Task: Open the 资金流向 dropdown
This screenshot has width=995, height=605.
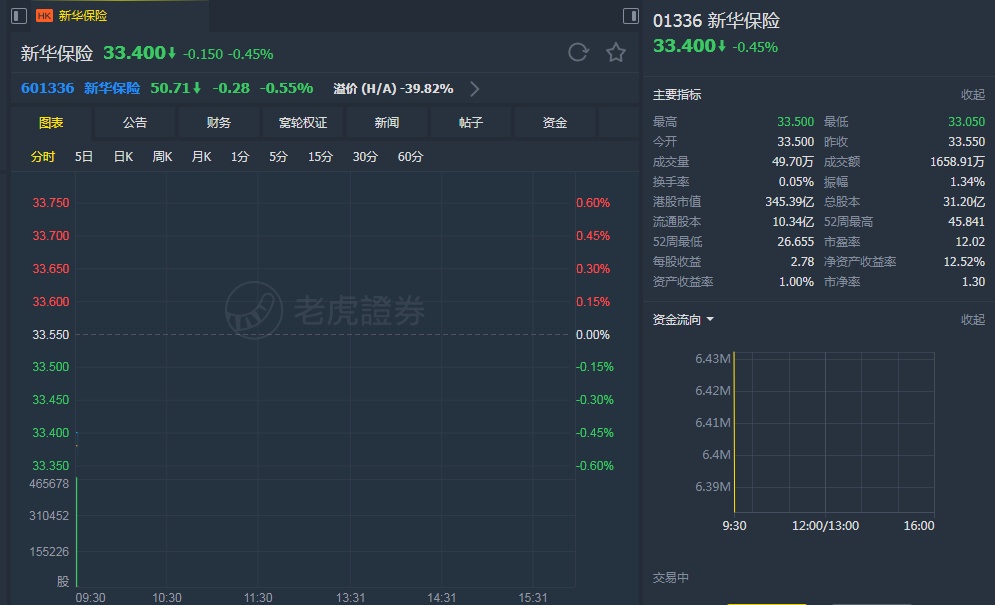Action: [x=710, y=319]
